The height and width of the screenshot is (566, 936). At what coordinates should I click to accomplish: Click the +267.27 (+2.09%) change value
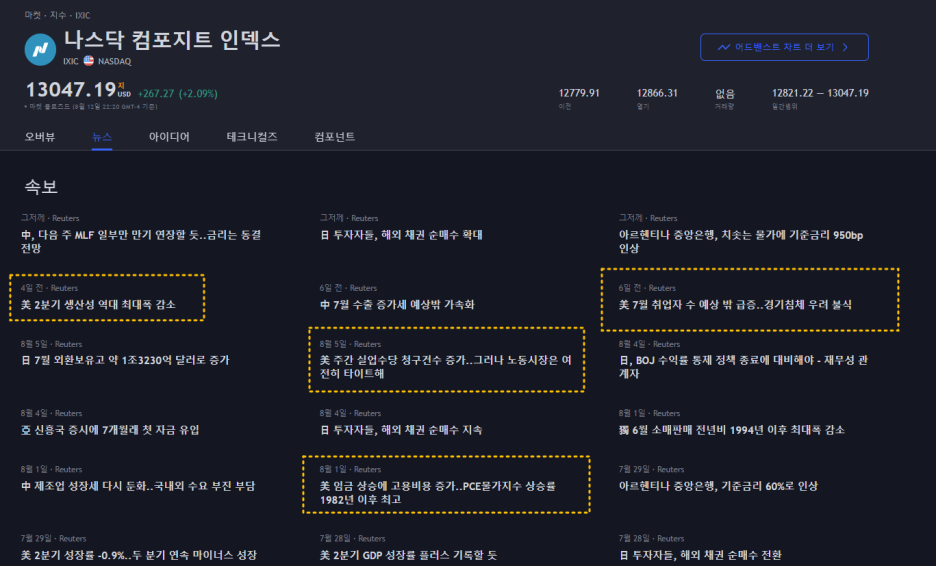click(178, 94)
